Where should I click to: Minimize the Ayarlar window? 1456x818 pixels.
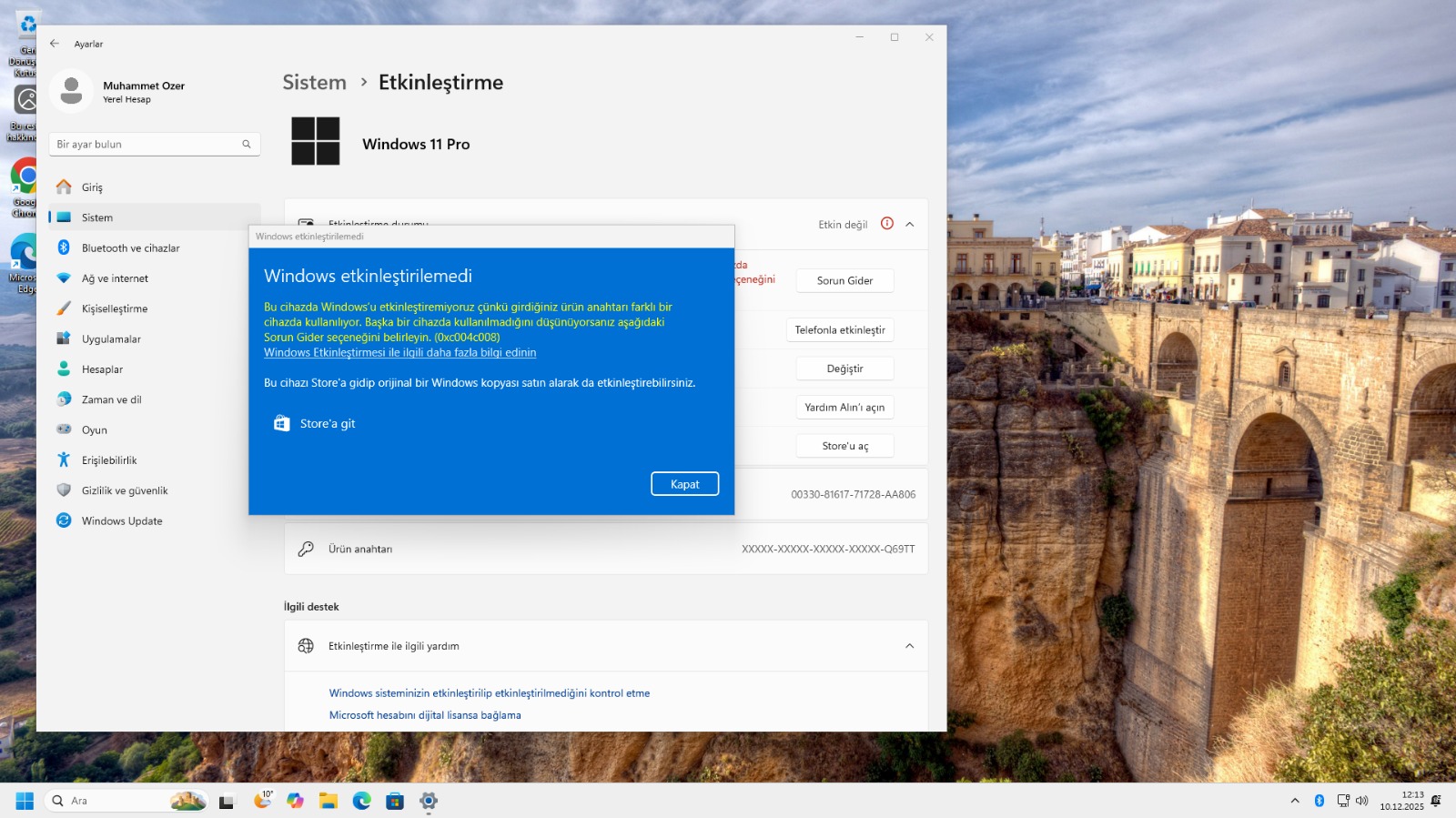(860, 37)
